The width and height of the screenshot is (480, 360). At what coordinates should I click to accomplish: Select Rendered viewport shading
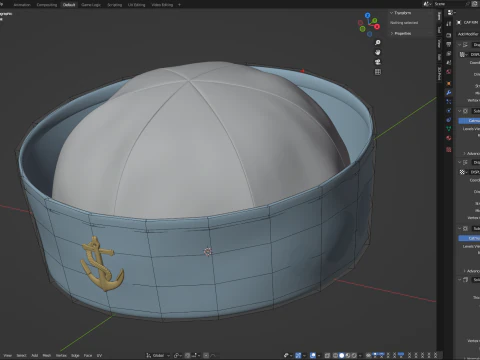pyautogui.click(x=354, y=355)
